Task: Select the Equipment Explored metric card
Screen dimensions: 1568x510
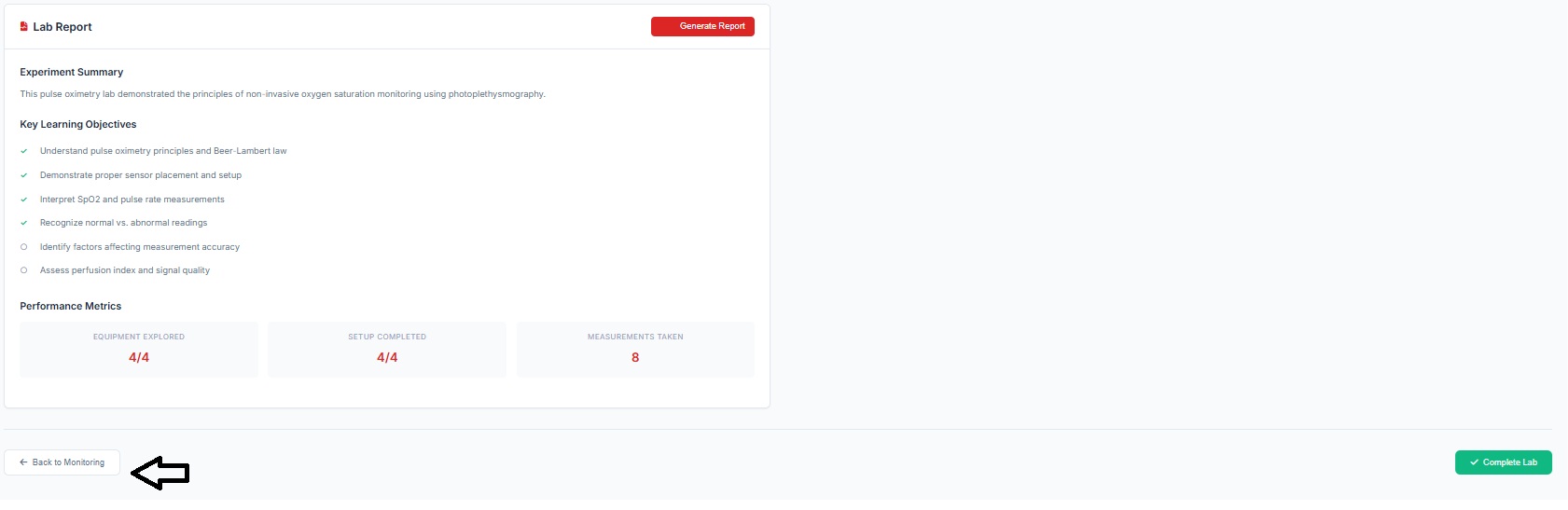Action: coord(139,350)
